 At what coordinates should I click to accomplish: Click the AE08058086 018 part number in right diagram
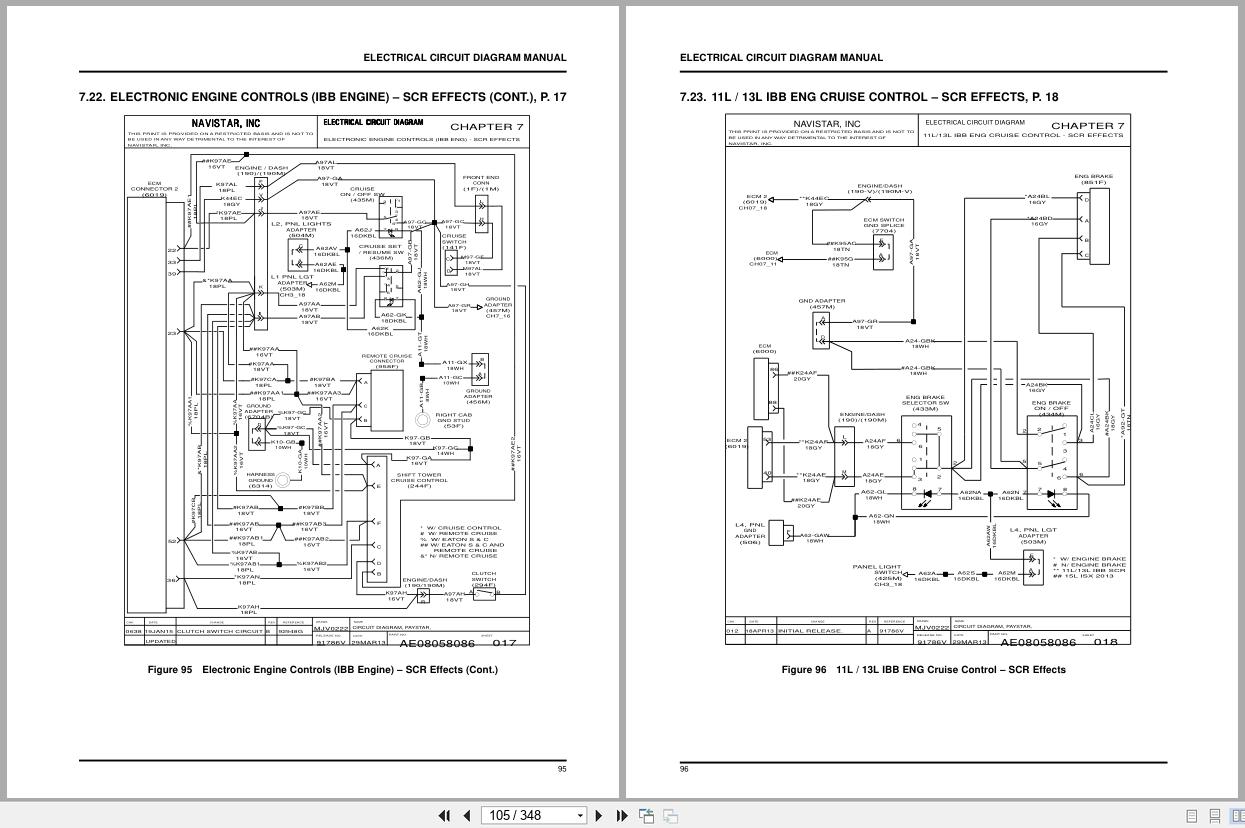click(1059, 641)
